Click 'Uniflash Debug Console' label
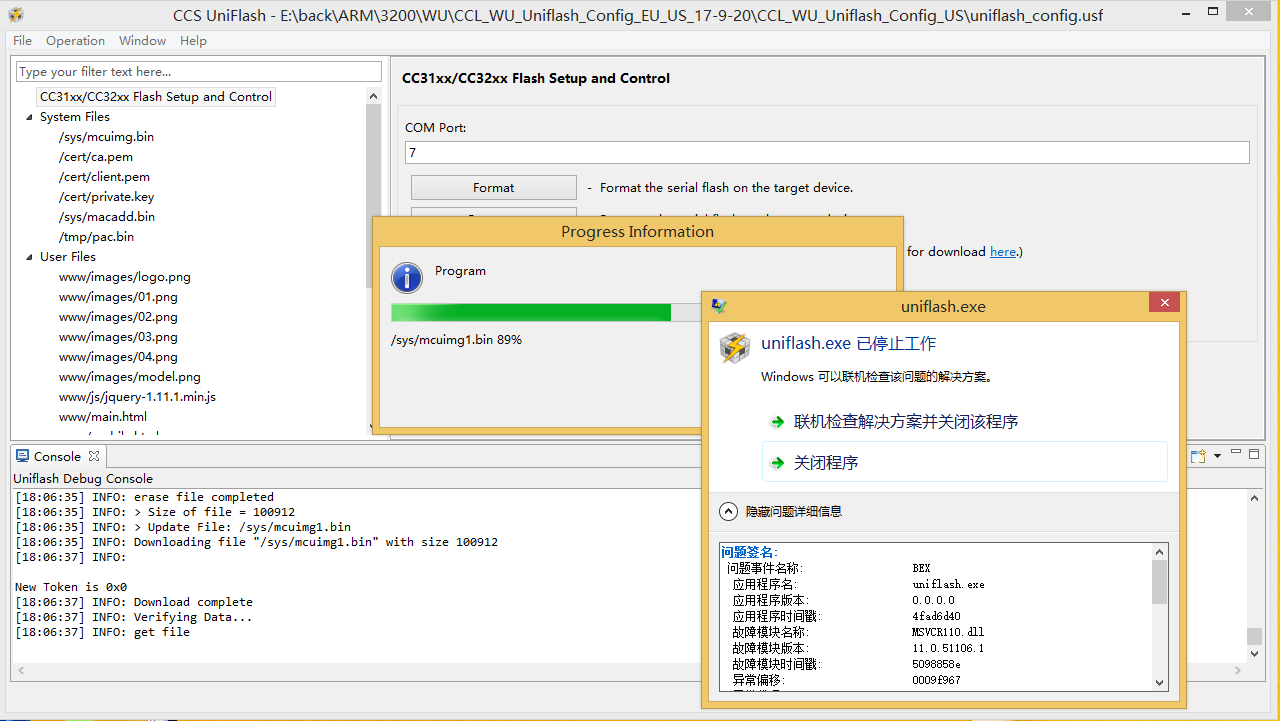Image resolution: width=1280 pixels, height=721 pixels. (x=83, y=479)
